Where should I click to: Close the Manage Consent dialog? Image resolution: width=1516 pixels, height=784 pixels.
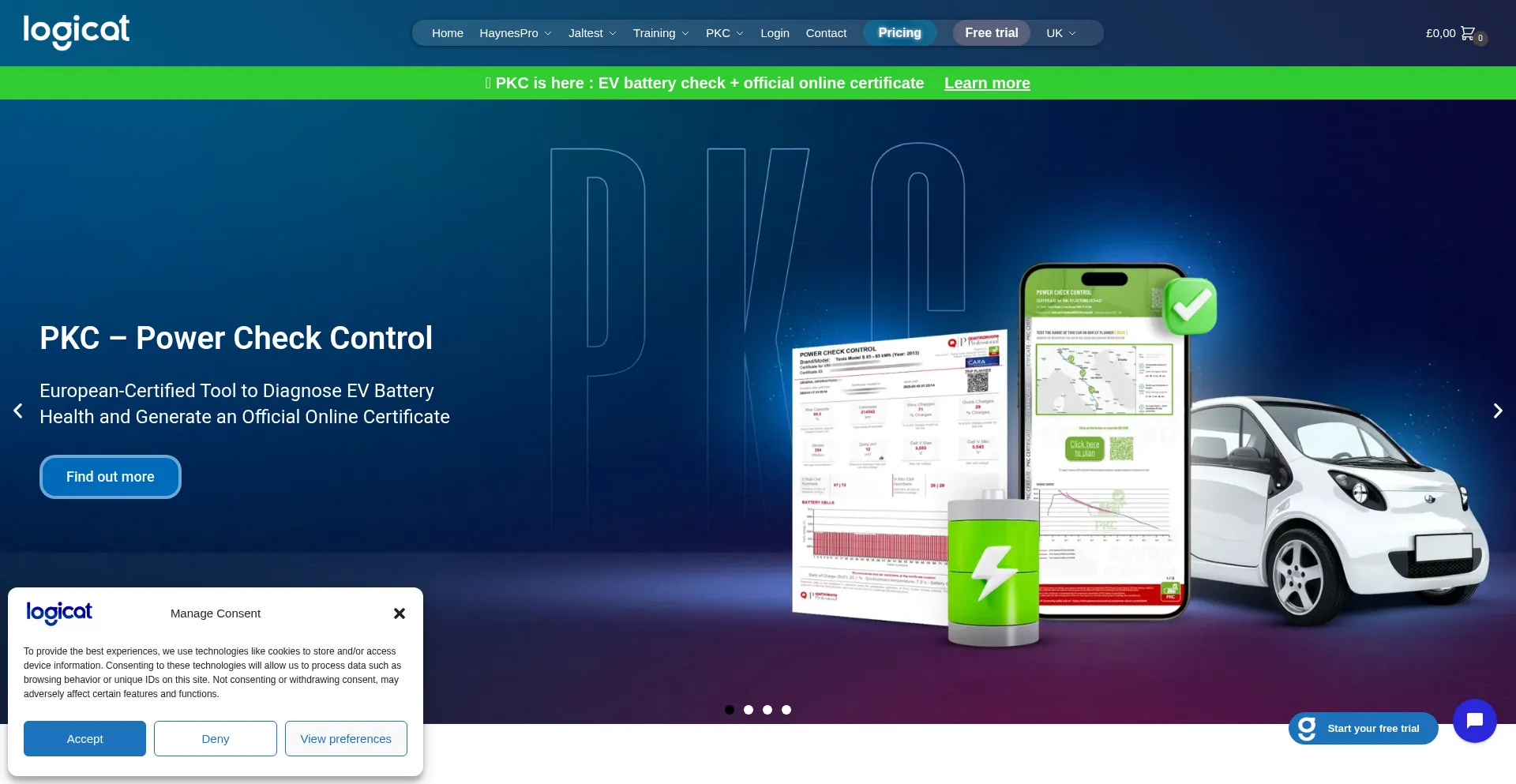coord(400,613)
